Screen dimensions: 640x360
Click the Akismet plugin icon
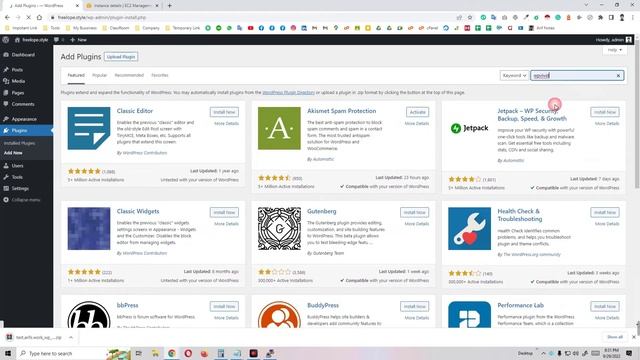[x=279, y=128]
